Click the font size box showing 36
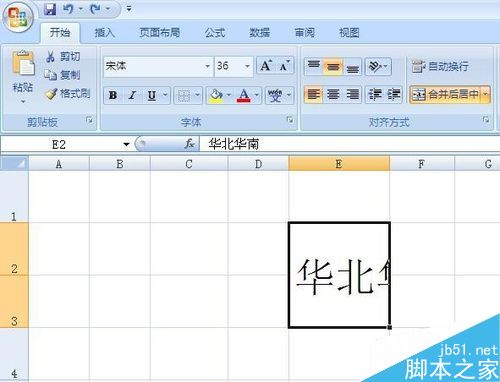 coord(229,66)
